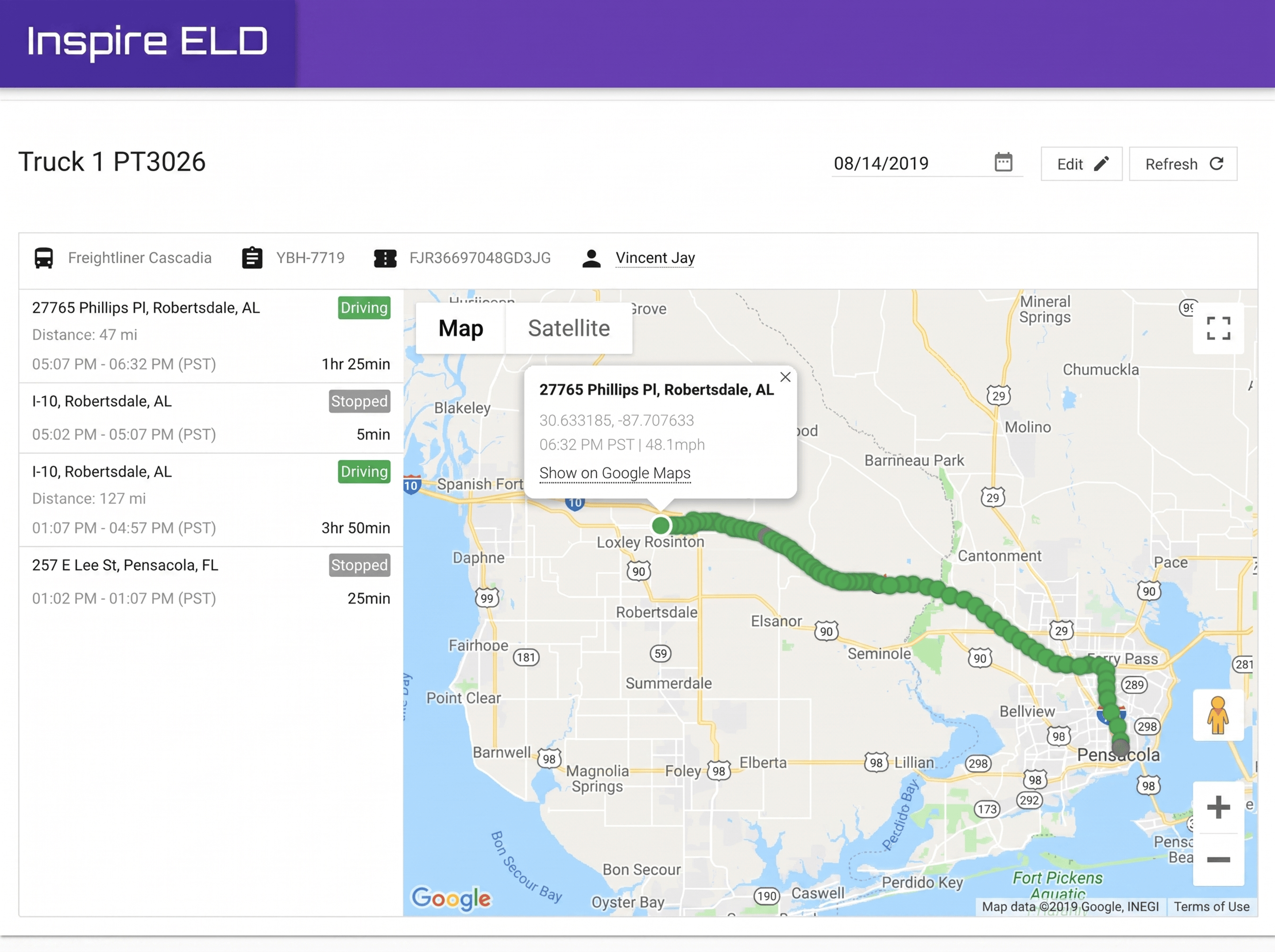
Task: Open Show on Google Maps link
Action: (615, 473)
